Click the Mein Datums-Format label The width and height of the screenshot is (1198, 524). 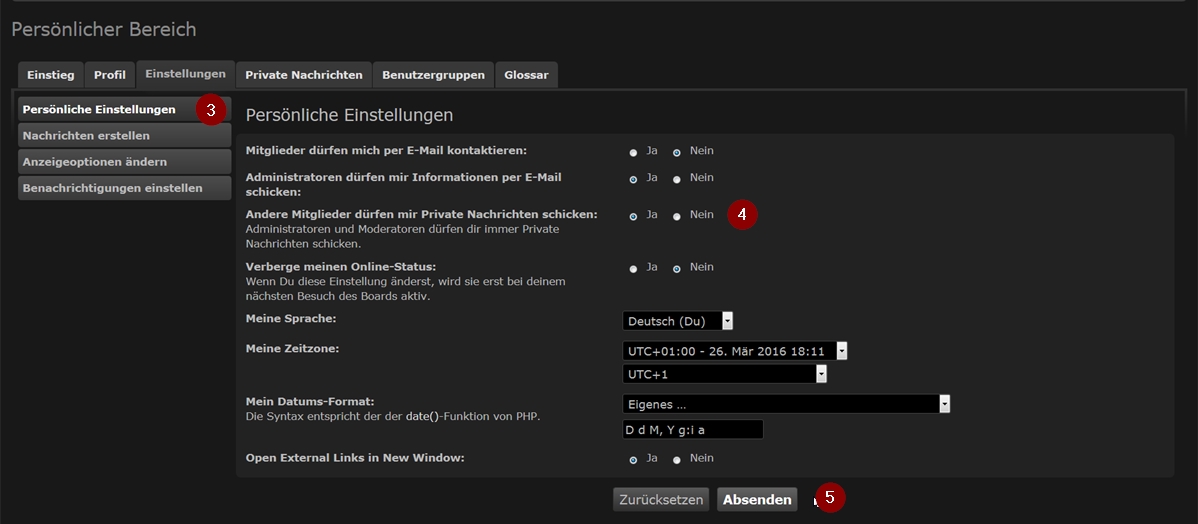pos(309,401)
